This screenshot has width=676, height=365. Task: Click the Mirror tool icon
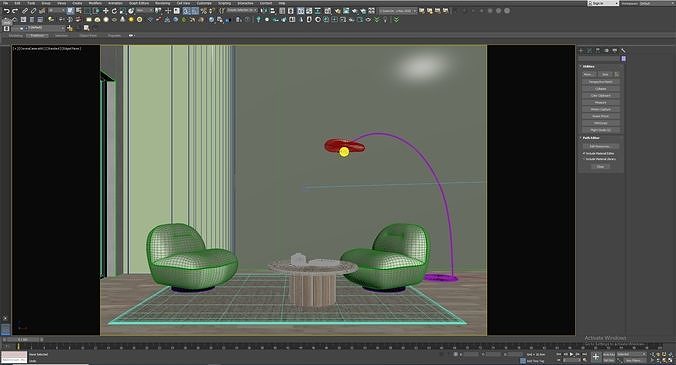click(x=263, y=11)
